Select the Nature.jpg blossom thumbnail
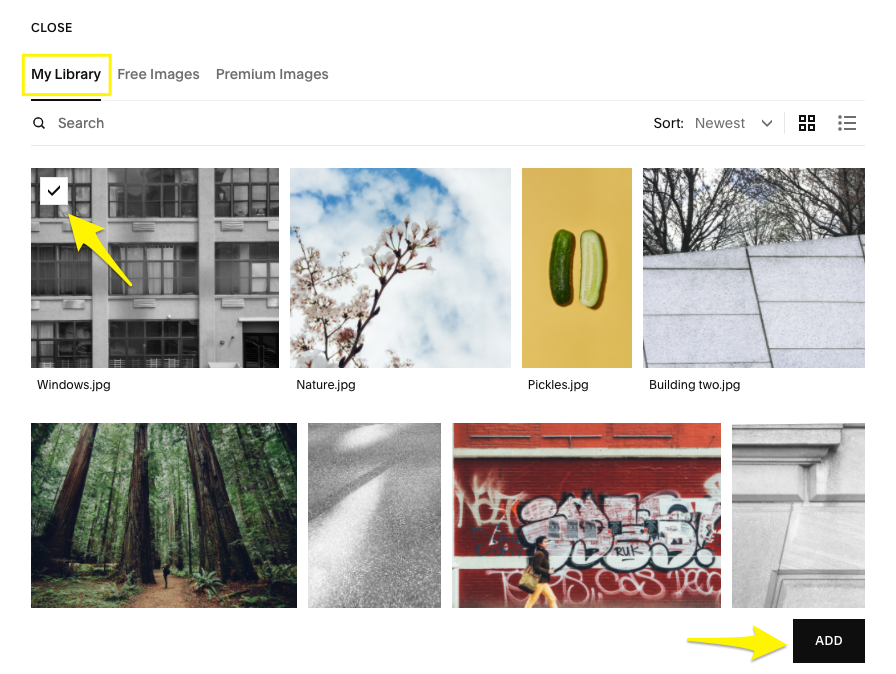The width and height of the screenshot is (896, 674). (400, 268)
